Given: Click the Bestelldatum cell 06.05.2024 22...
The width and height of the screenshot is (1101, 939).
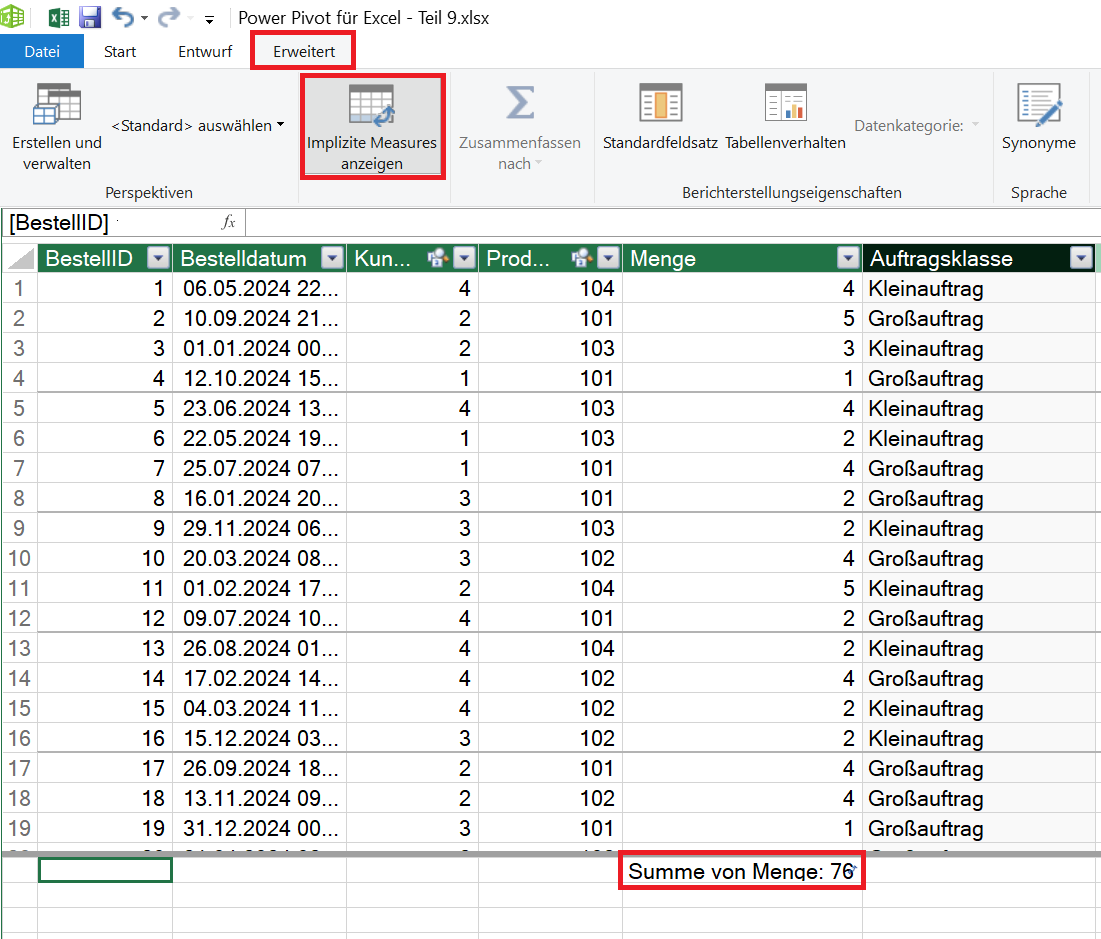Looking at the screenshot, I should click(x=260, y=289).
